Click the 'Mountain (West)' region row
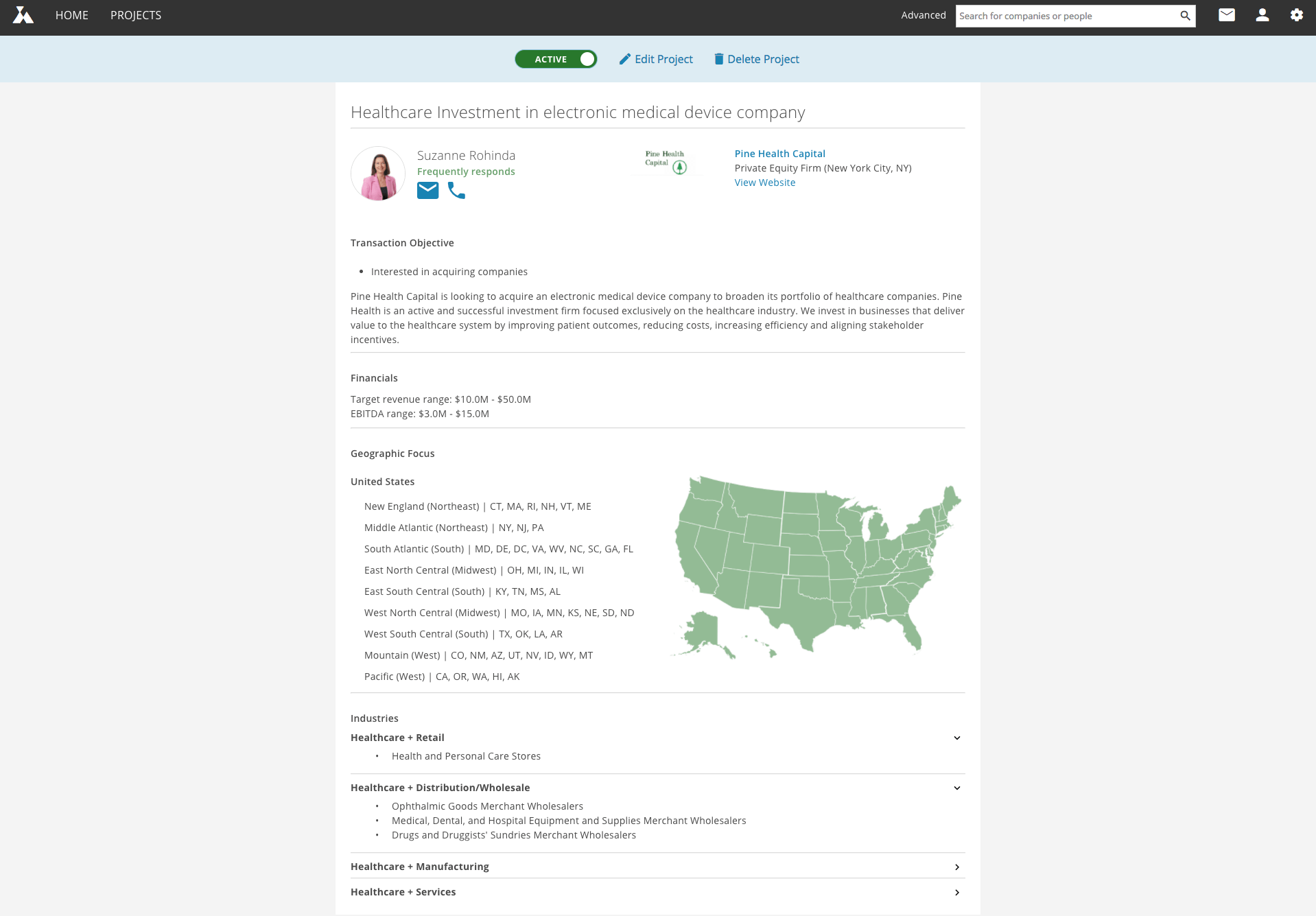The image size is (1316, 916). pos(478,655)
